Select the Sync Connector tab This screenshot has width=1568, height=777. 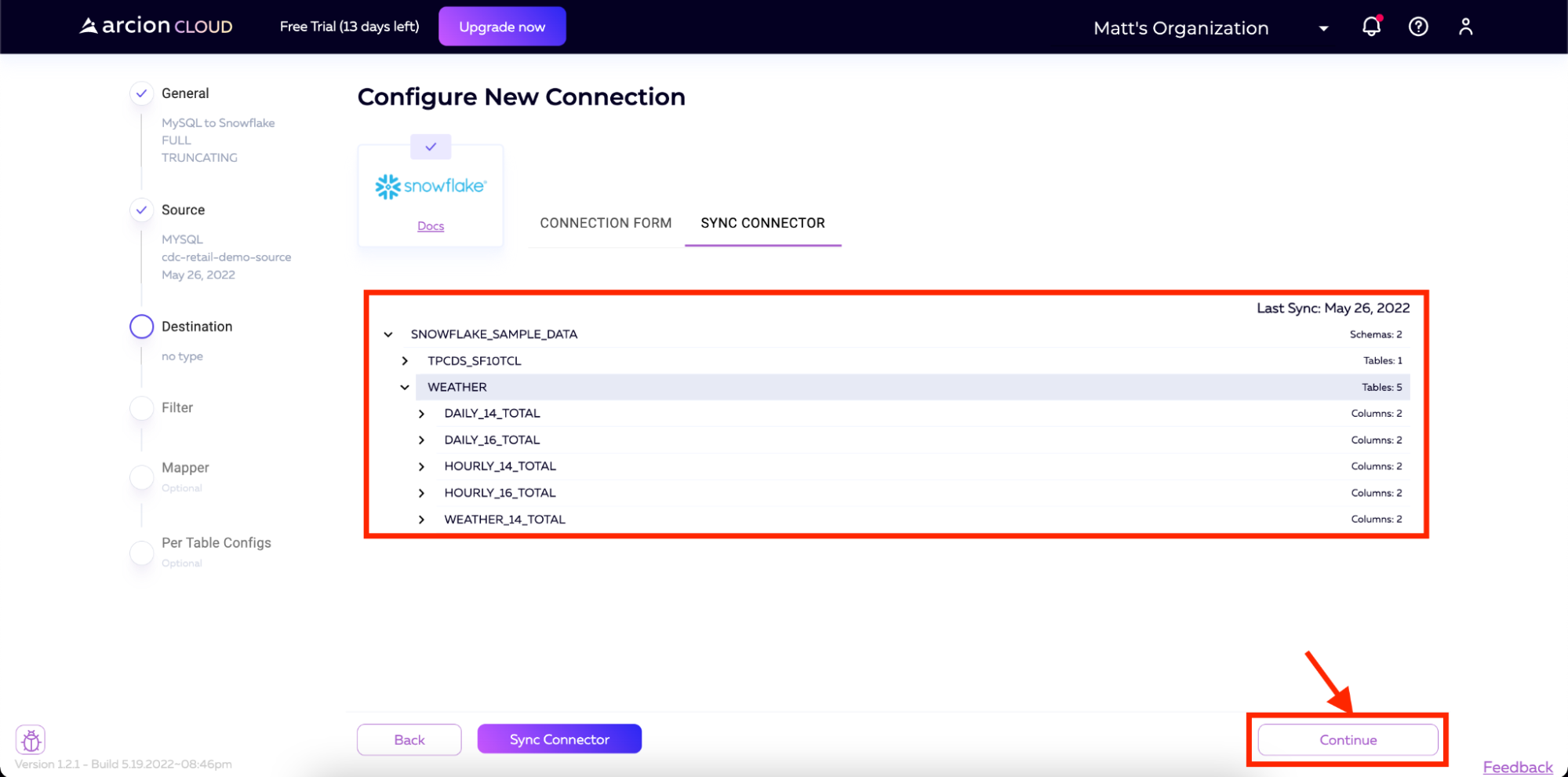coord(762,223)
